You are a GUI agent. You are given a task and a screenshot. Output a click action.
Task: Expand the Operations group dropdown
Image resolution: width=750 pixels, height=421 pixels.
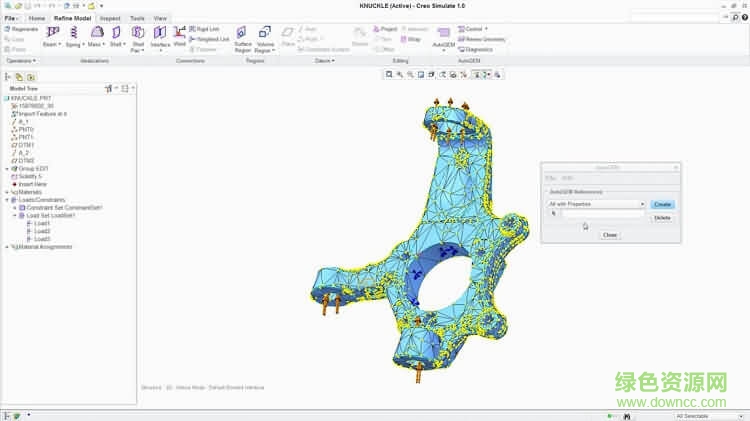coord(22,61)
